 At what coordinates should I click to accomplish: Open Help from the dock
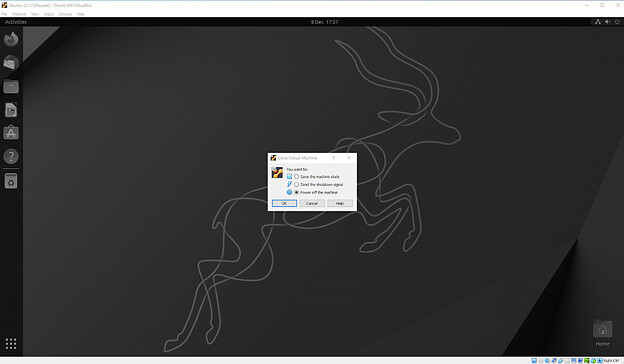click(x=11, y=156)
